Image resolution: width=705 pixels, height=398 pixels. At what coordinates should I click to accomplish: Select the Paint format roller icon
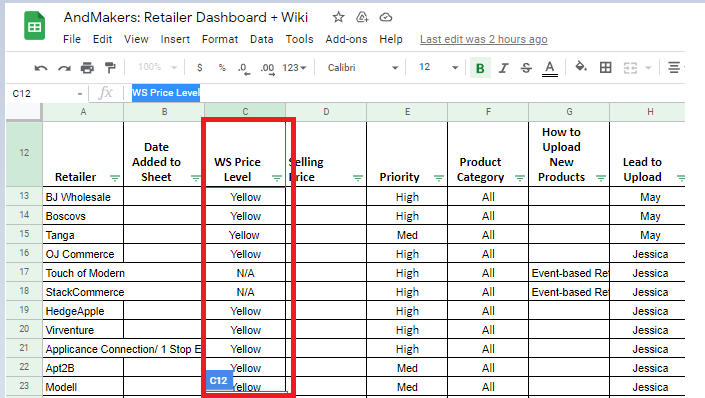(110, 68)
